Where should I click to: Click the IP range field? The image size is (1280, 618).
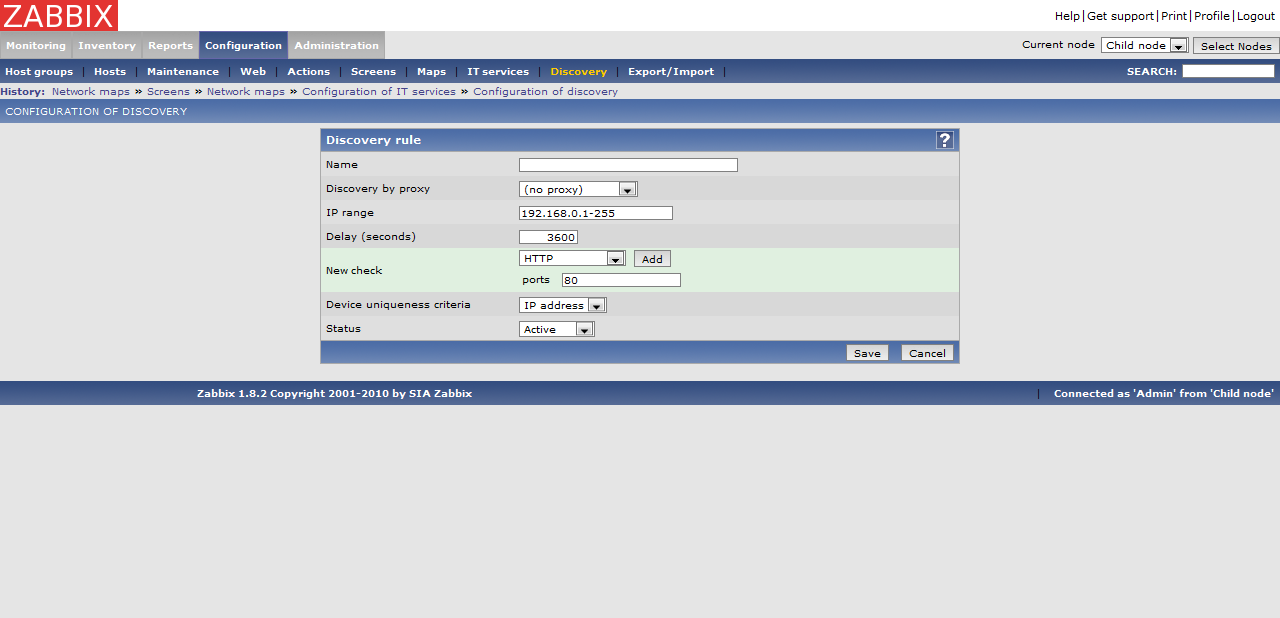coord(595,213)
